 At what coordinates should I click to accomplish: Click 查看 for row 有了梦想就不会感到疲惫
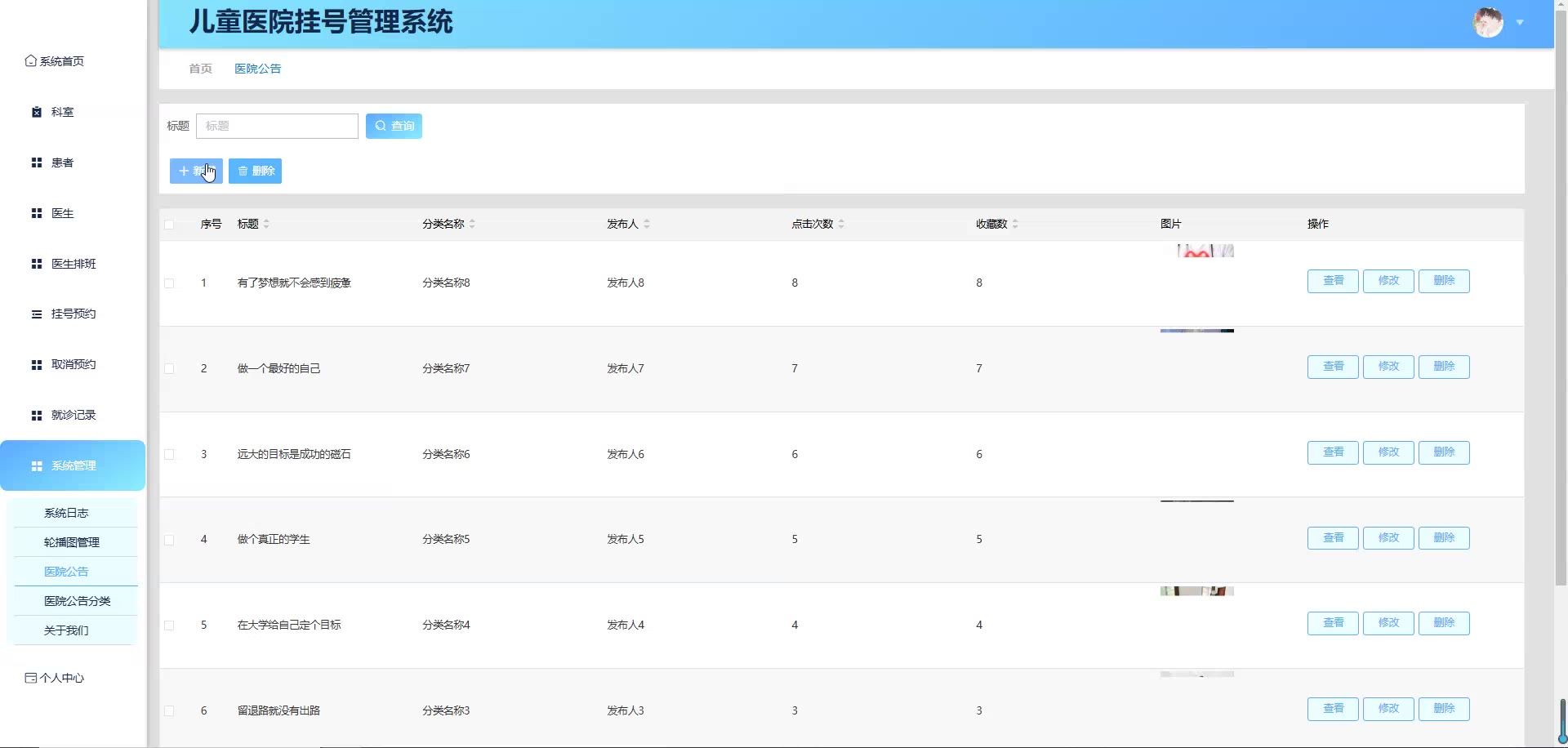[1333, 281]
